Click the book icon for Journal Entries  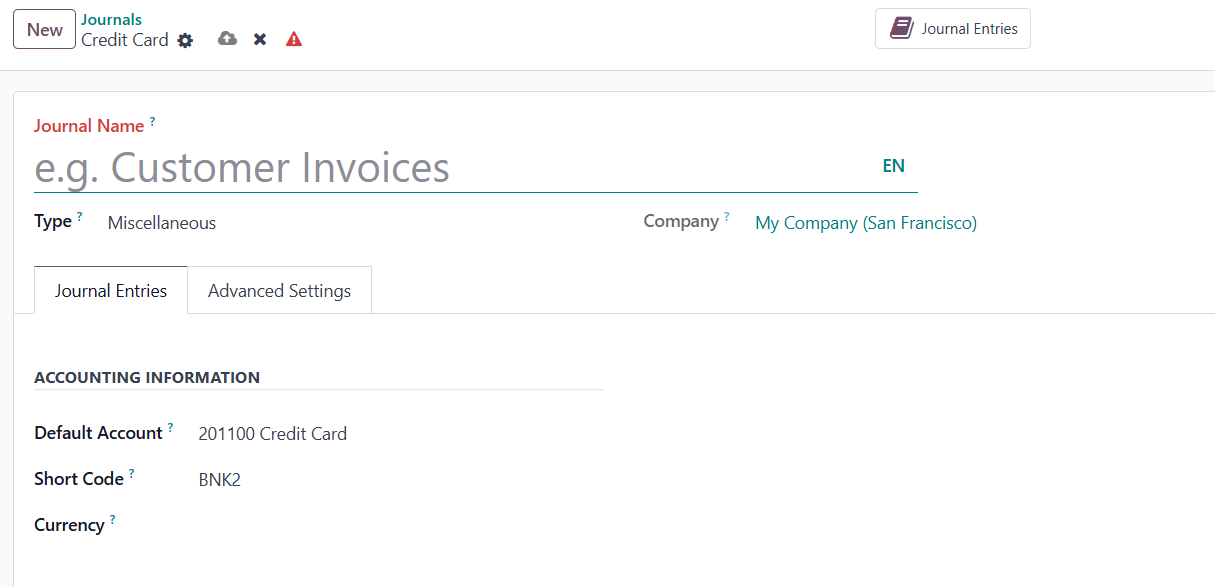coord(901,29)
